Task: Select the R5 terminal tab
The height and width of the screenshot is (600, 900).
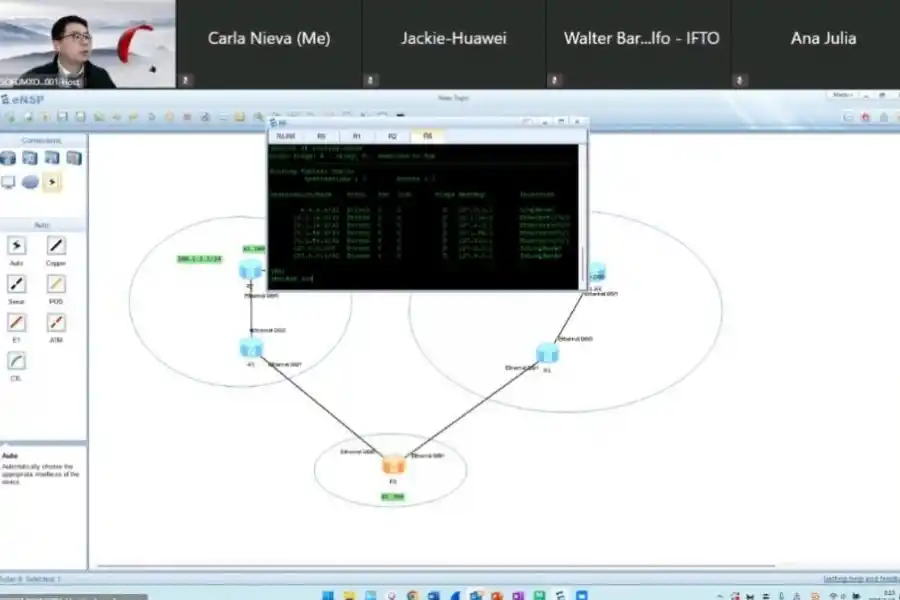Action: point(321,135)
